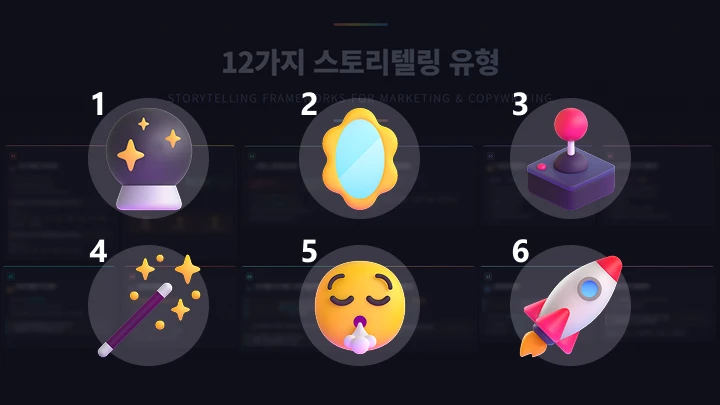Click the 12가지 스토리텔링 유형 heading
720x405 pixels.
[x=360, y=62]
